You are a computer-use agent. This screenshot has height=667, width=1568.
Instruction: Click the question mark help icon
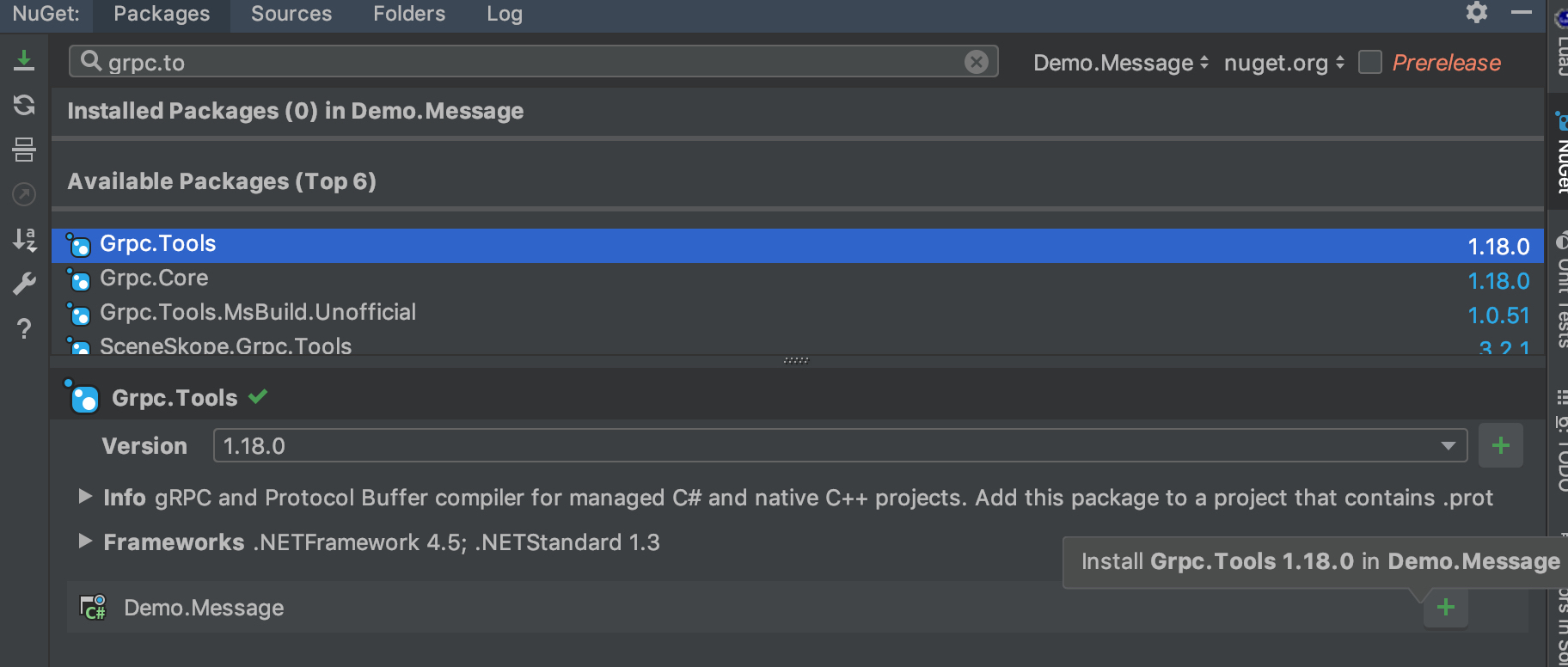(24, 328)
